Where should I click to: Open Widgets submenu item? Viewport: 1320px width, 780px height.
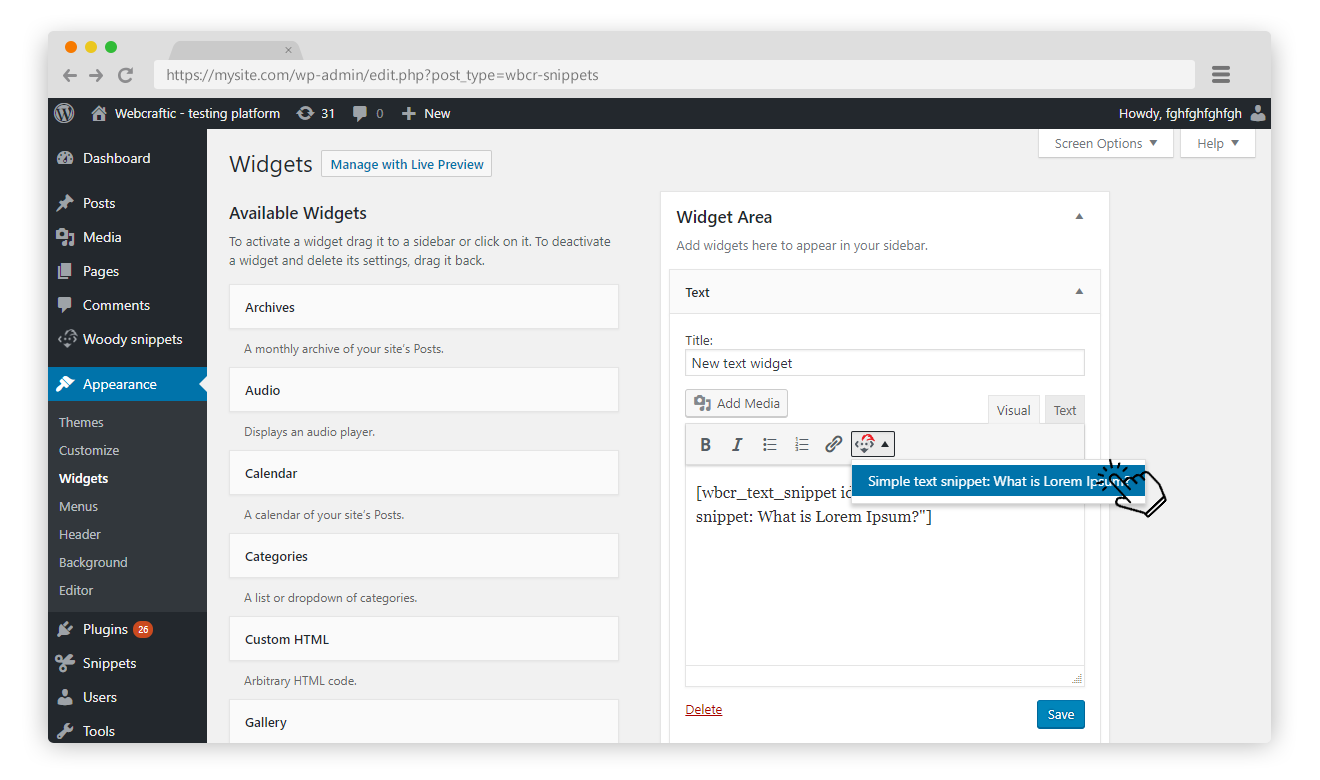[84, 478]
